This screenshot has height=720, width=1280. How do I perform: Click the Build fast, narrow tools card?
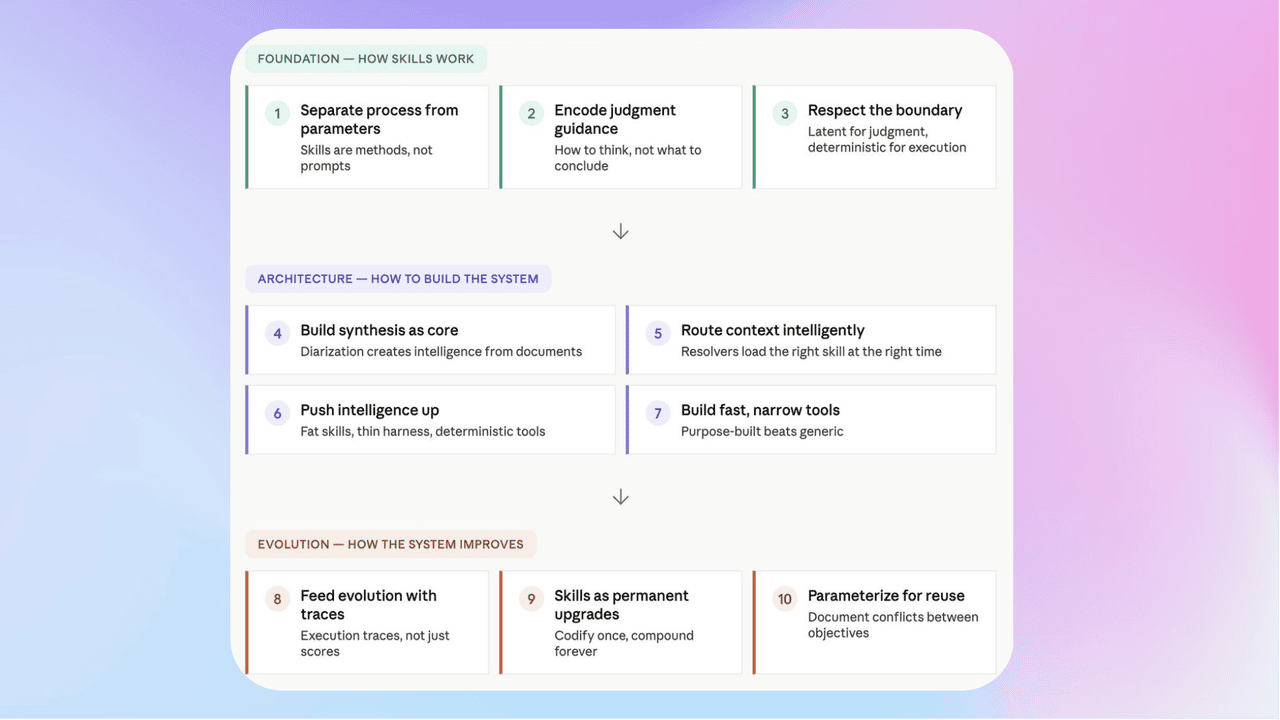point(811,420)
